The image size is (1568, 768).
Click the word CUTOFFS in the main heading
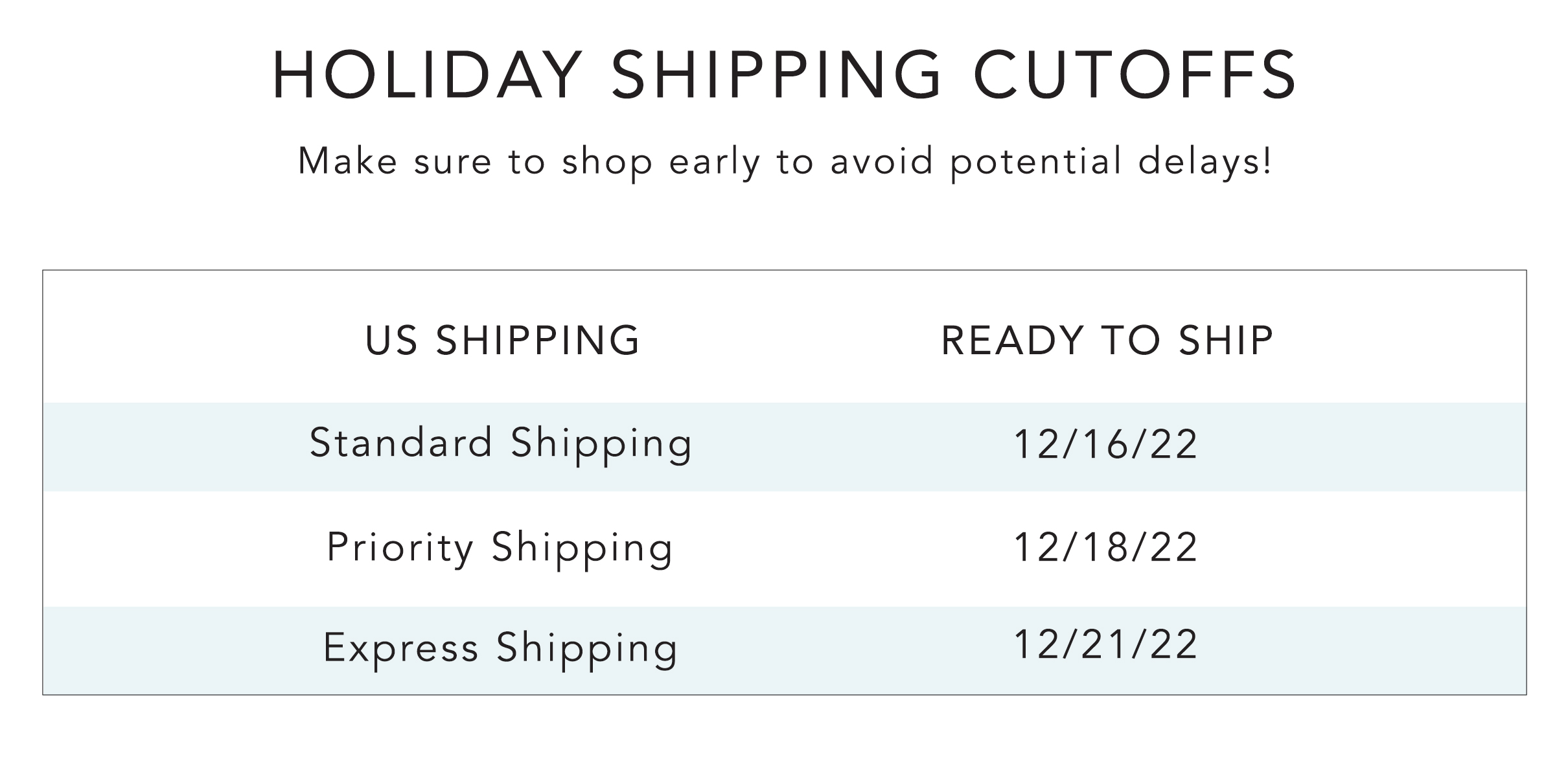click(x=1135, y=74)
